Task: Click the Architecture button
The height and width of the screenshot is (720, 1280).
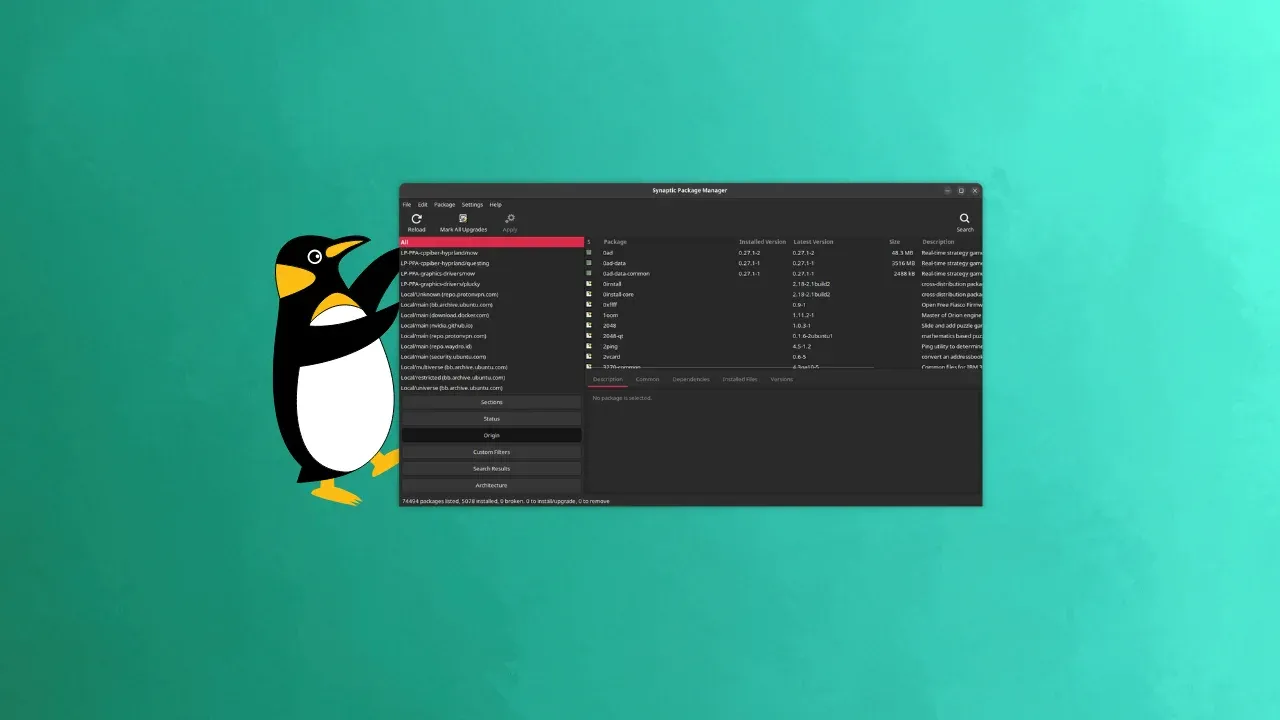Action: (491, 485)
